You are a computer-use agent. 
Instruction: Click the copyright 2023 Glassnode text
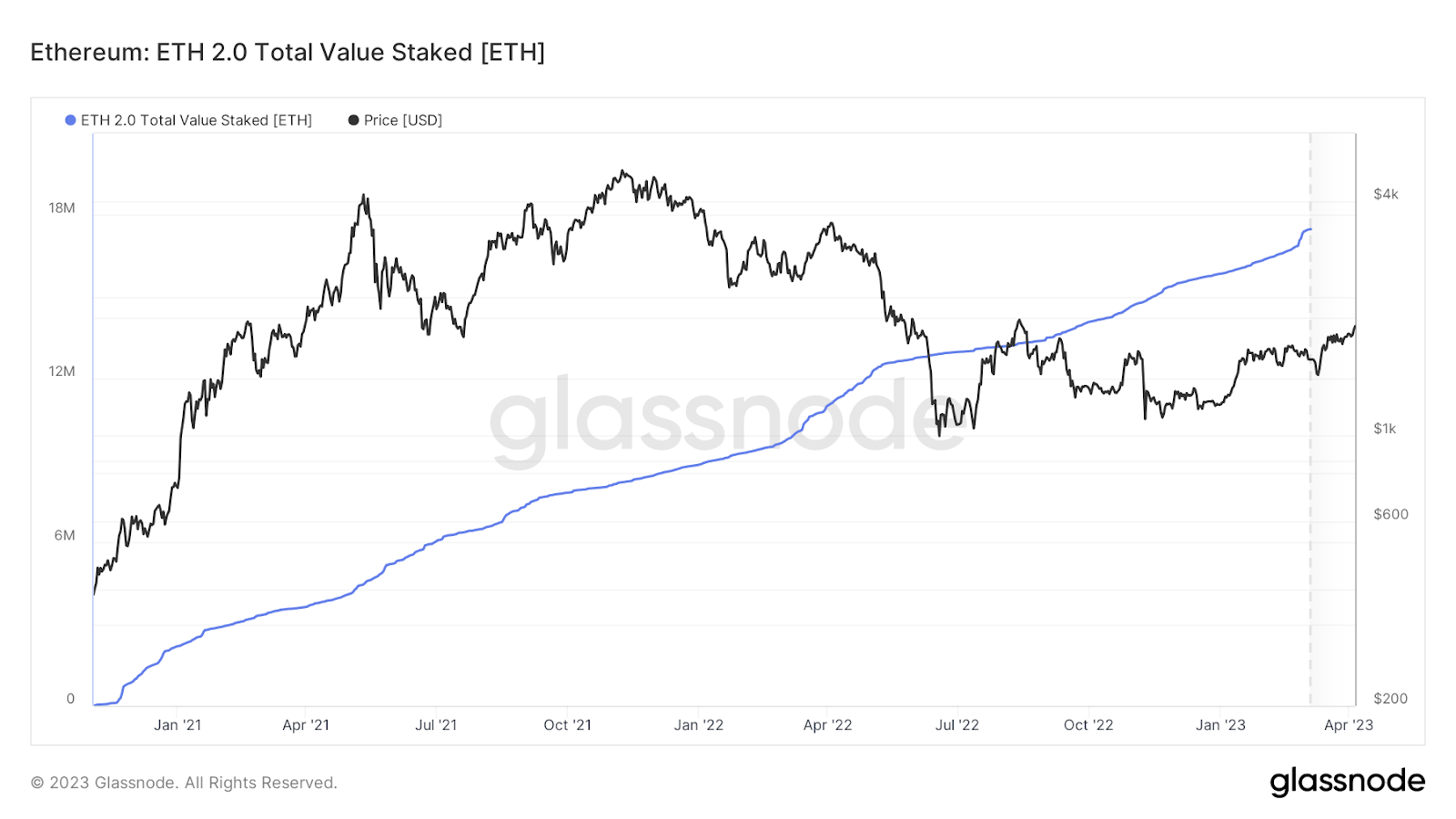[x=184, y=783]
